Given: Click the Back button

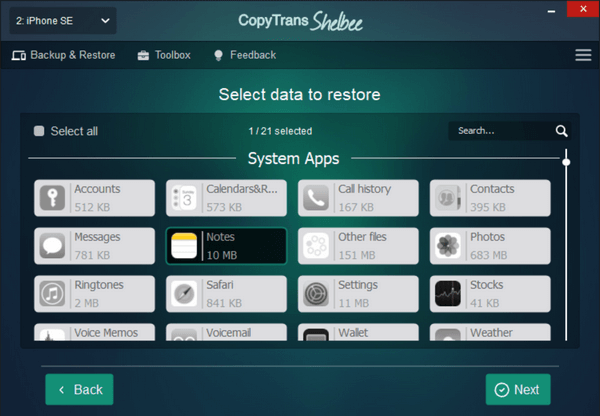Looking at the screenshot, I should coord(79,389).
